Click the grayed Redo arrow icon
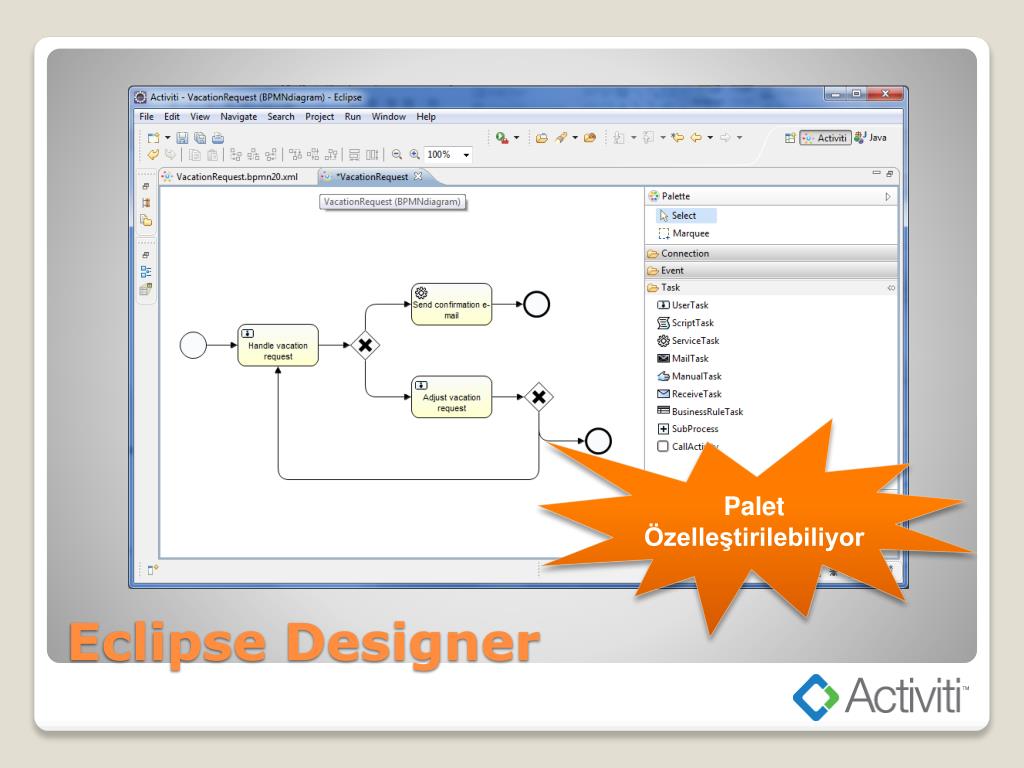This screenshot has width=1024, height=768. point(170,155)
